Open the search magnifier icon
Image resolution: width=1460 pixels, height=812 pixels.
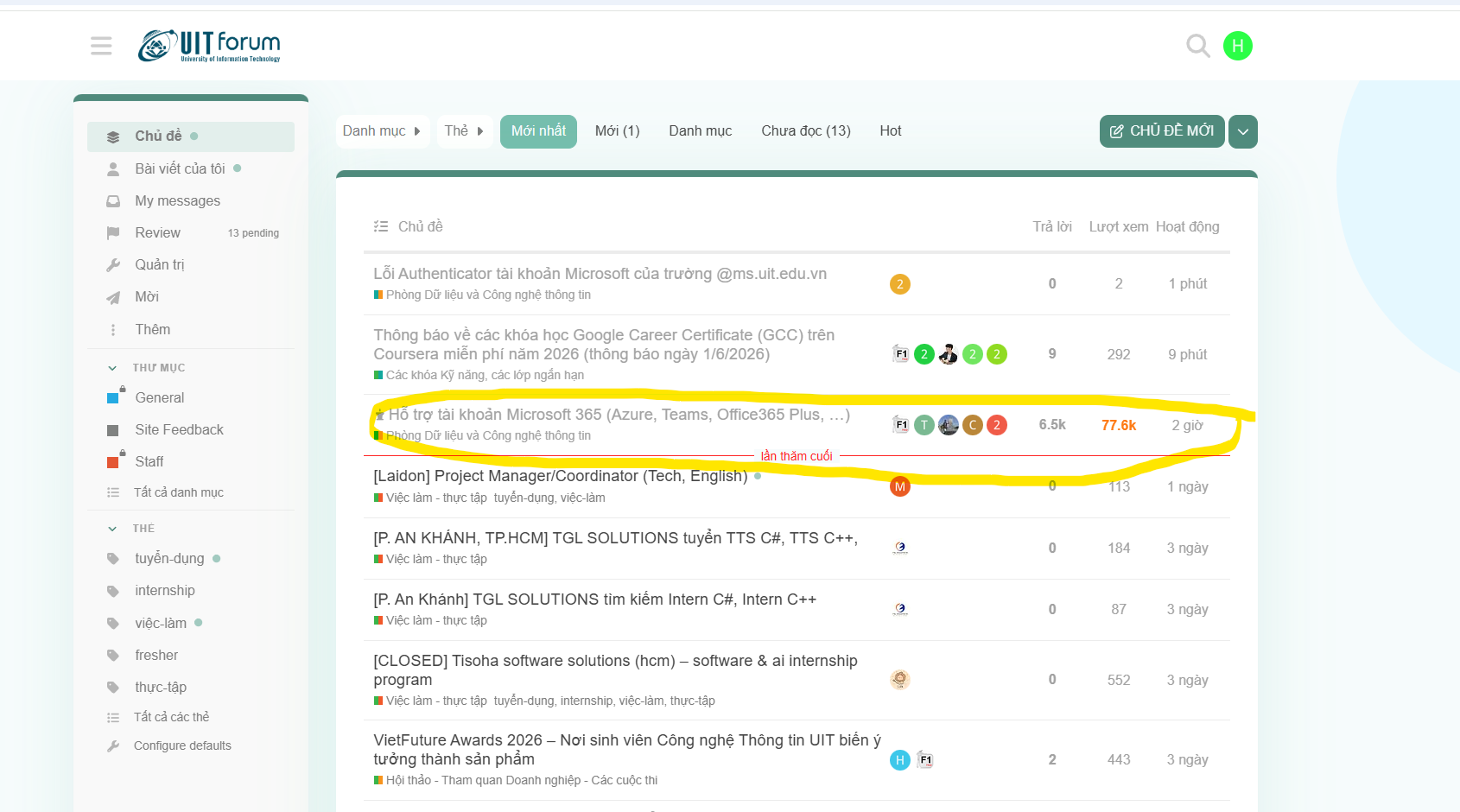click(x=1197, y=46)
